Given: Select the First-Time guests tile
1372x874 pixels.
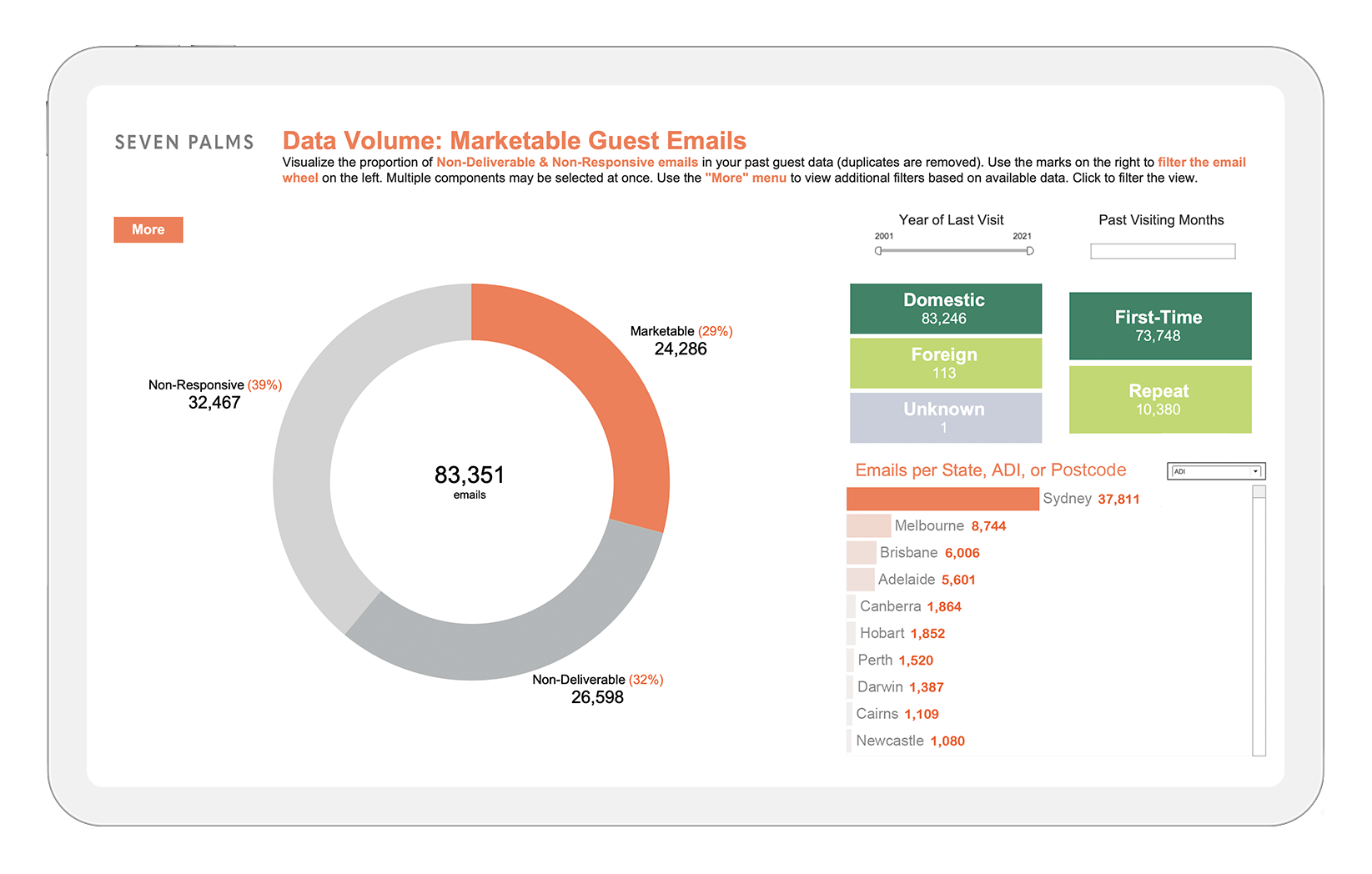Looking at the screenshot, I should [1160, 326].
